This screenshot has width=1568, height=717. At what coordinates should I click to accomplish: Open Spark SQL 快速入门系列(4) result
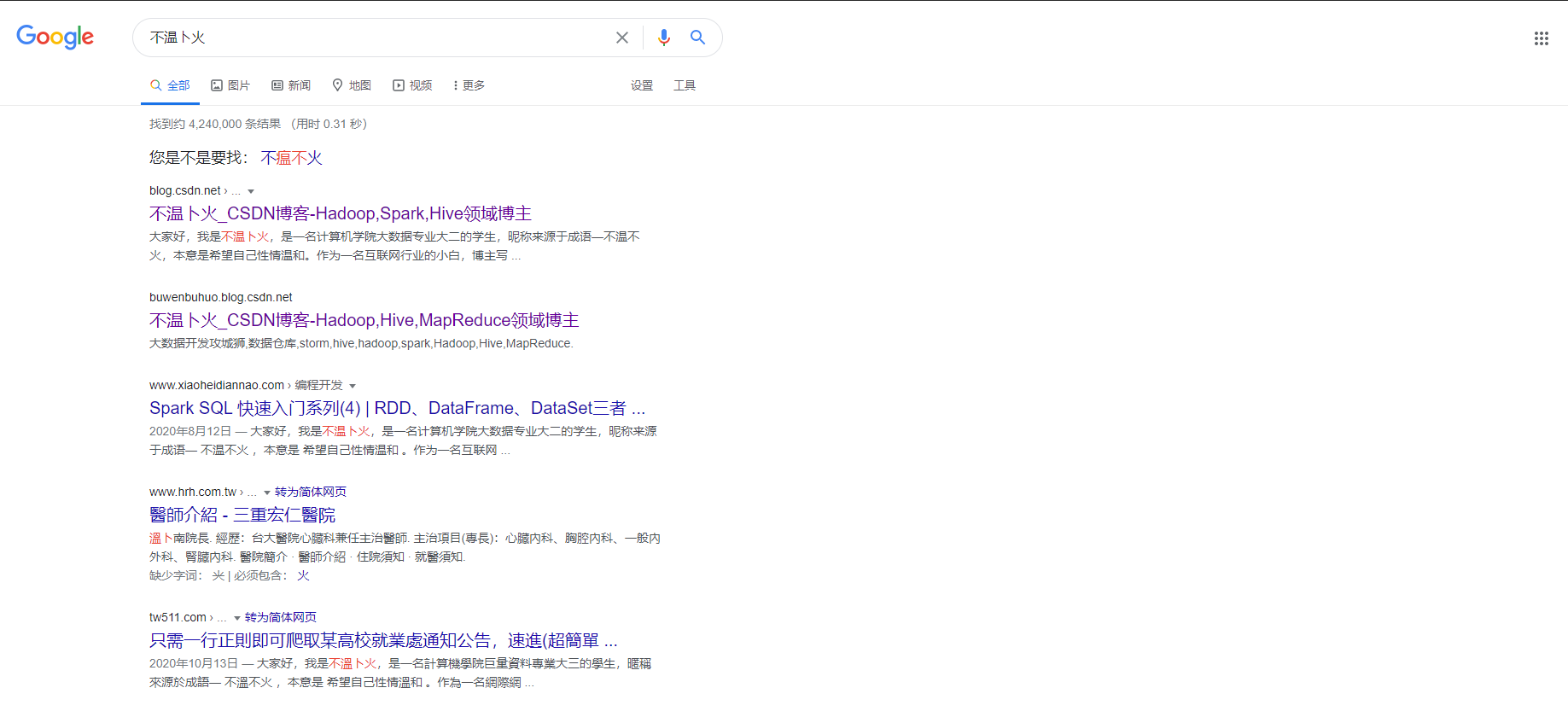397,408
